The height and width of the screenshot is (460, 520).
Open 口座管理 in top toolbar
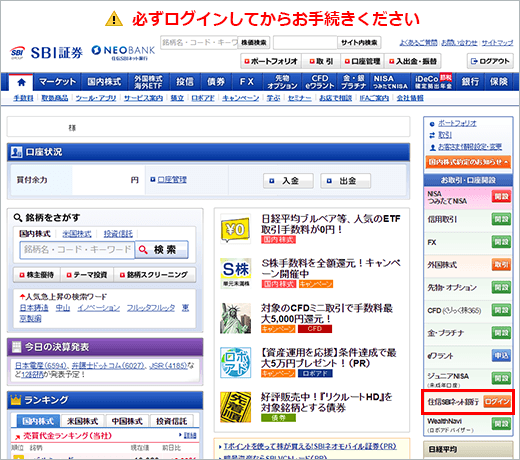pyautogui.click(x=362, y=61)
